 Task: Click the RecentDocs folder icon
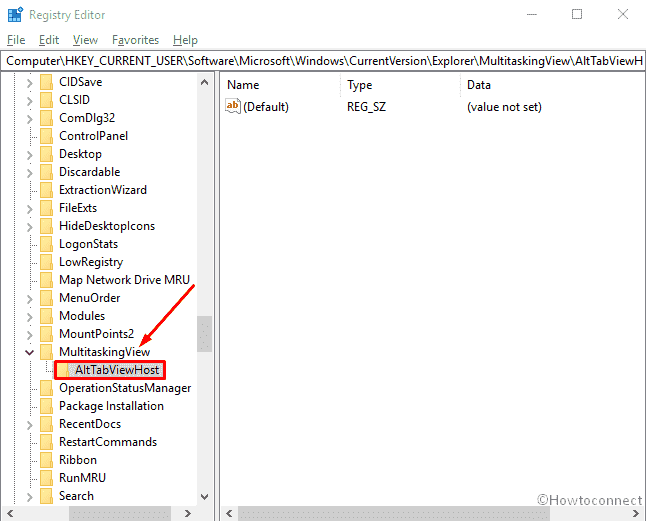pos(47,424)
